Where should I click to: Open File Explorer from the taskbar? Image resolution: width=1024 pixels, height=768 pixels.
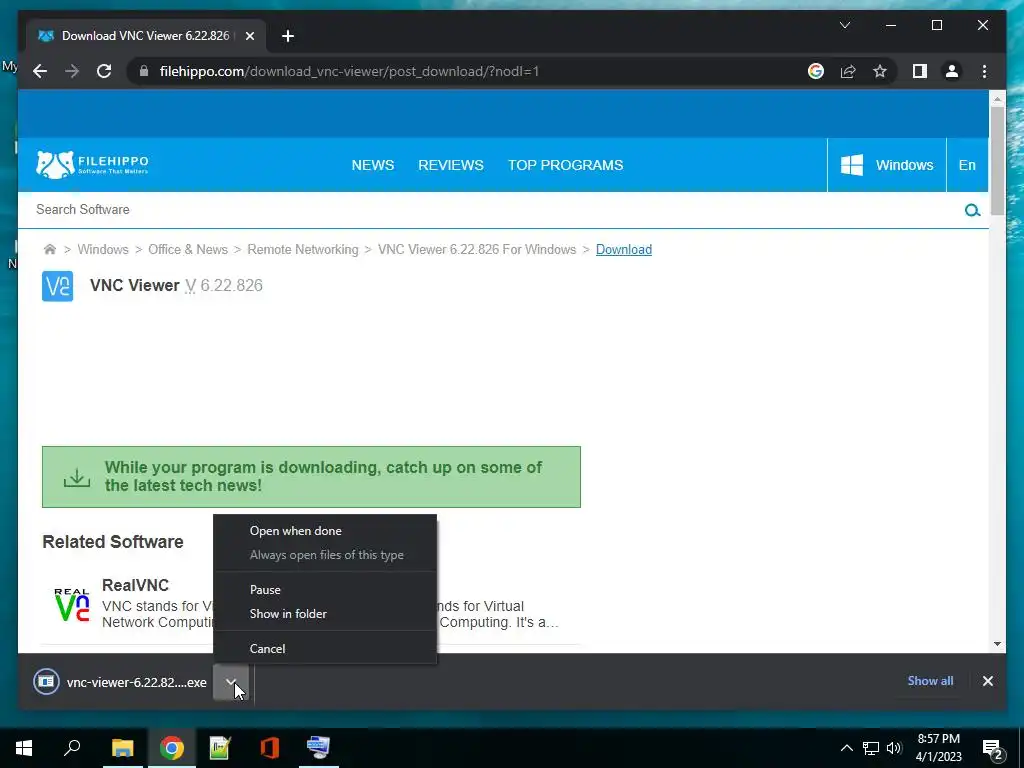click(x=122, y=748)
